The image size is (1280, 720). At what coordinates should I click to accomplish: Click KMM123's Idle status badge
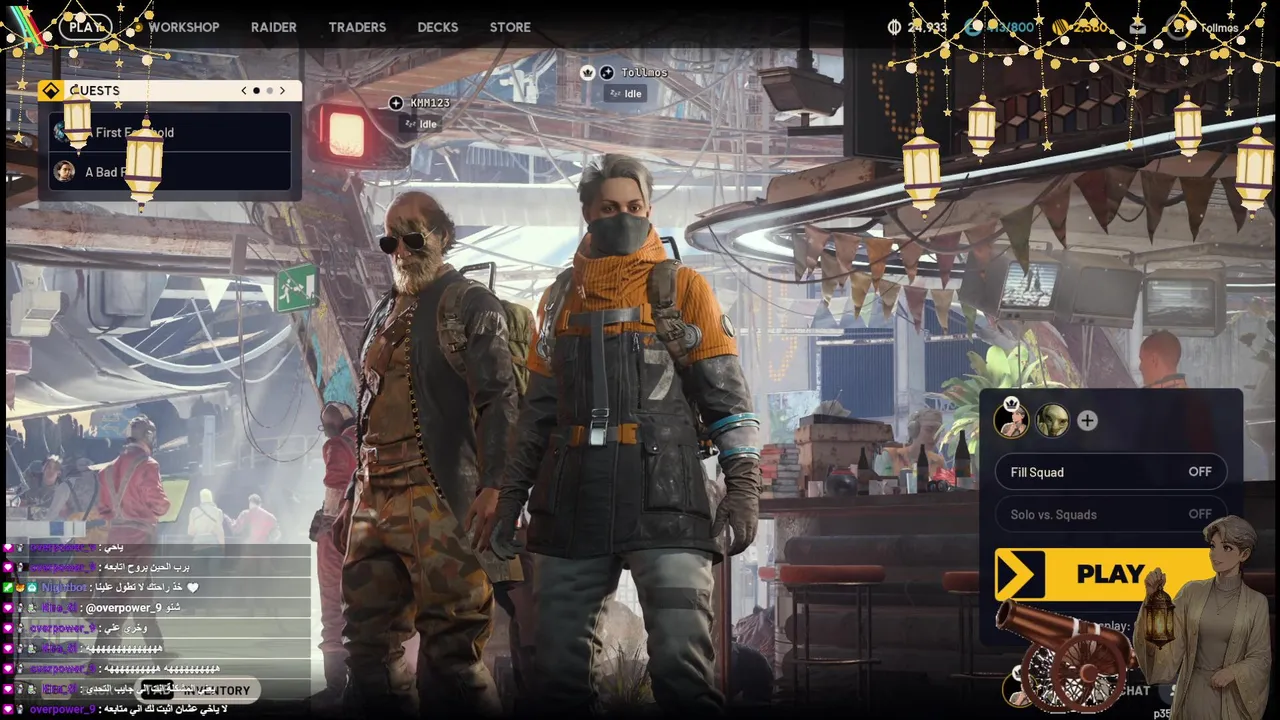tap(420, 124)
